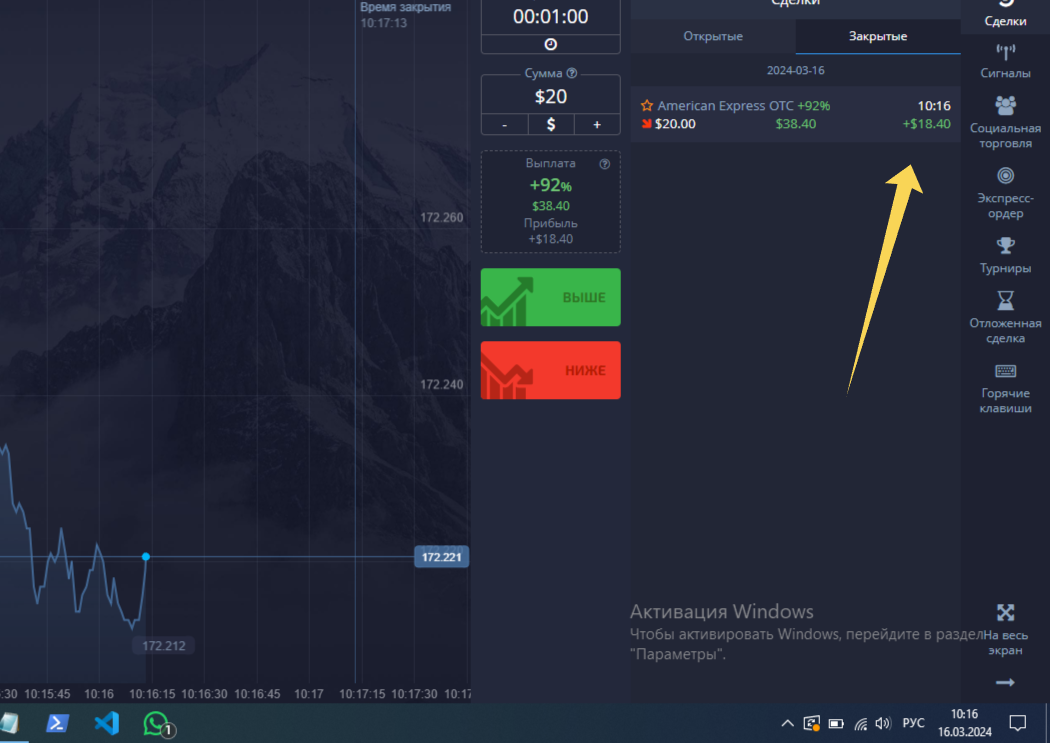This screenshot has height=743, width=1050.
Task: Switch to the Открытые trades tab
Action: 712,37
